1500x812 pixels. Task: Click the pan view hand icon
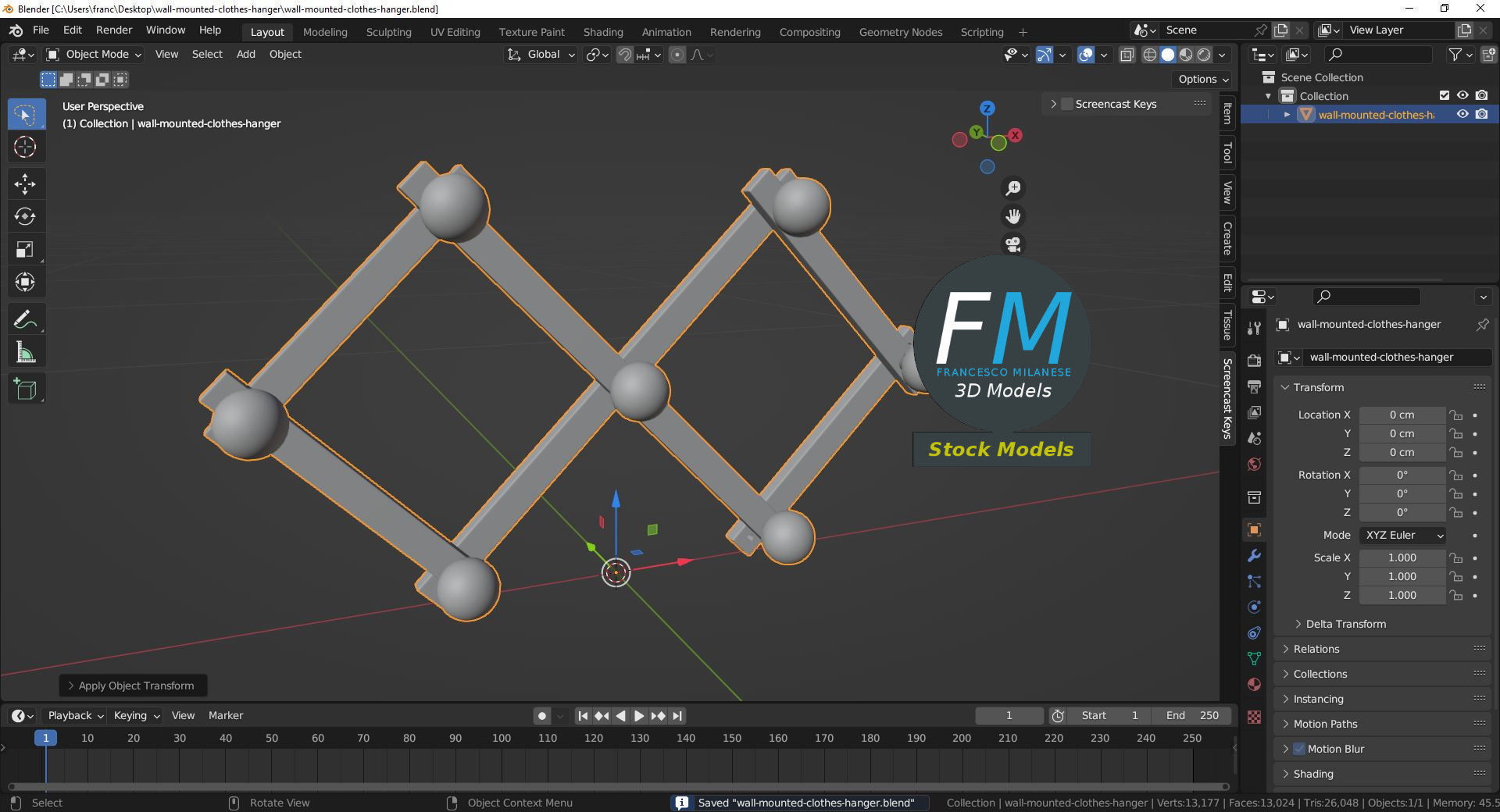click(1013, 216)
